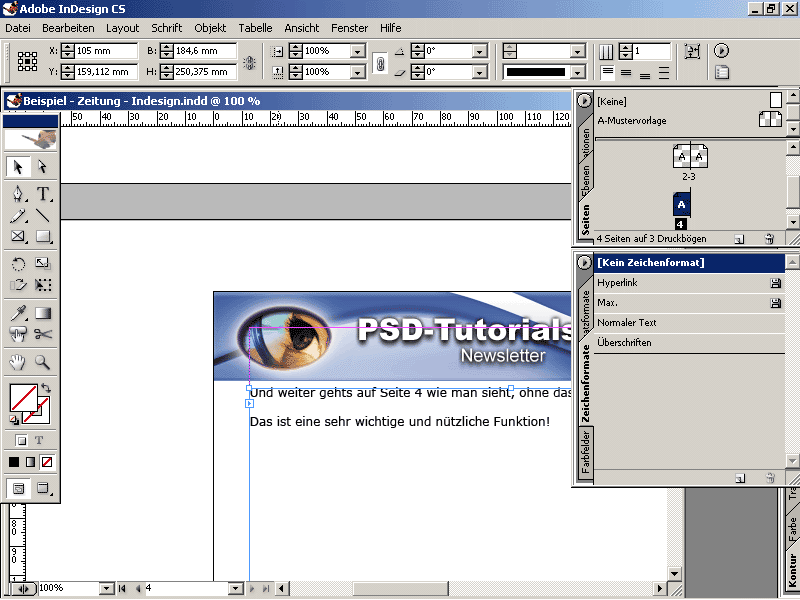Select the Pencil tool
The height and width of the screenshot is (600, 800).
[18, 216]
